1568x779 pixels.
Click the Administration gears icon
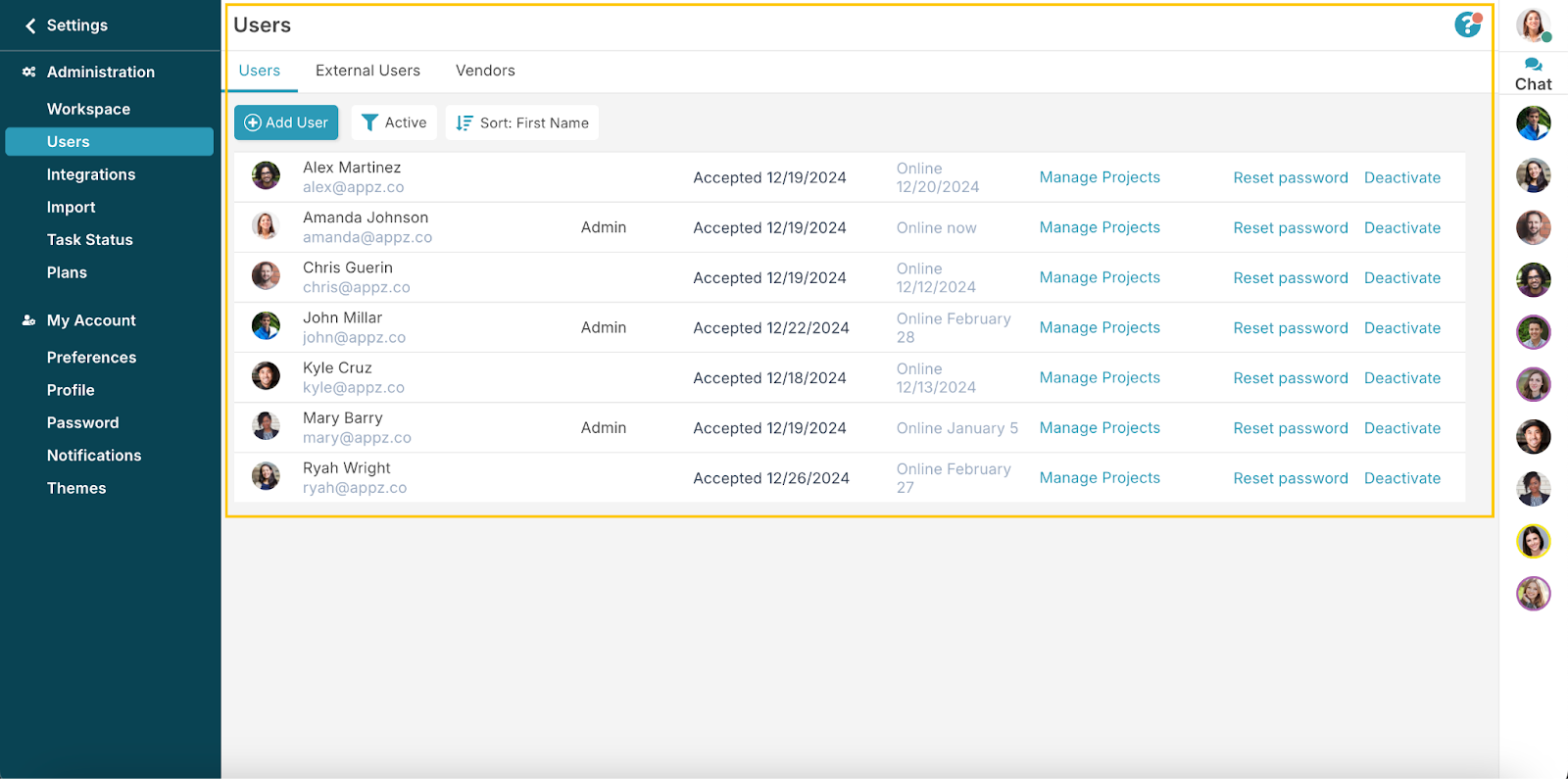click(29, 73)
